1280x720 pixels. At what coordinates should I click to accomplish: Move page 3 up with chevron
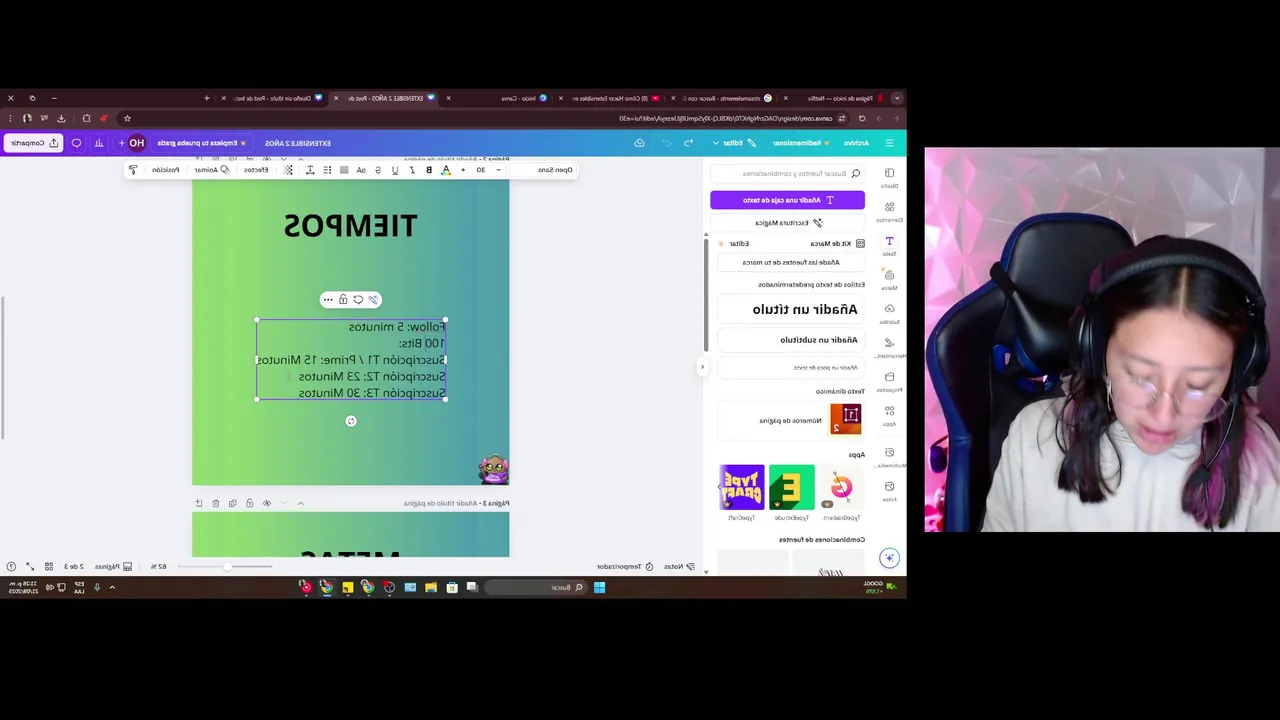[x=300, y=503]
